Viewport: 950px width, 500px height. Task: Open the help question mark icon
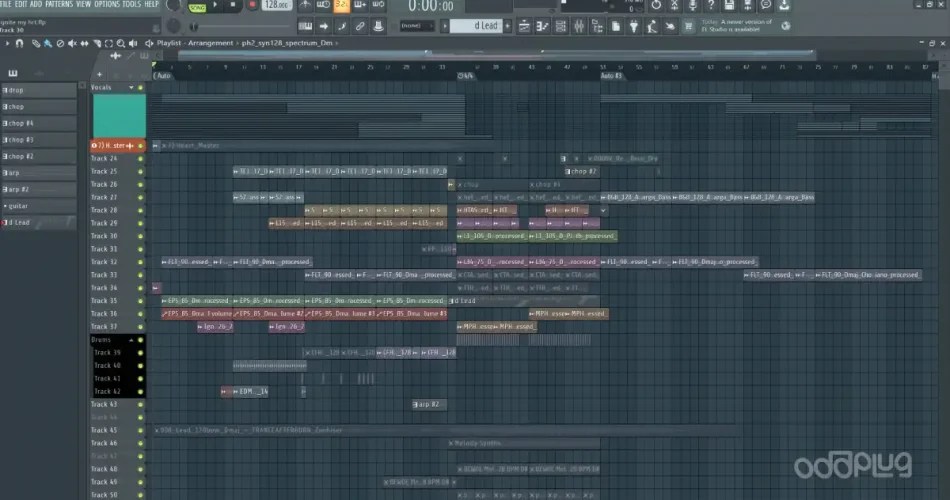[x=711, y=5]
